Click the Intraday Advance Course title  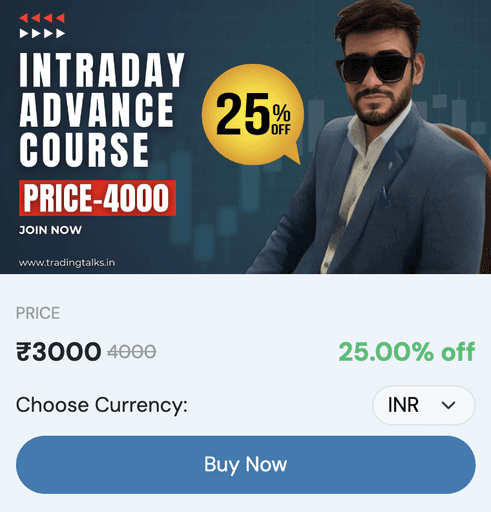click(x=102, y=109)
